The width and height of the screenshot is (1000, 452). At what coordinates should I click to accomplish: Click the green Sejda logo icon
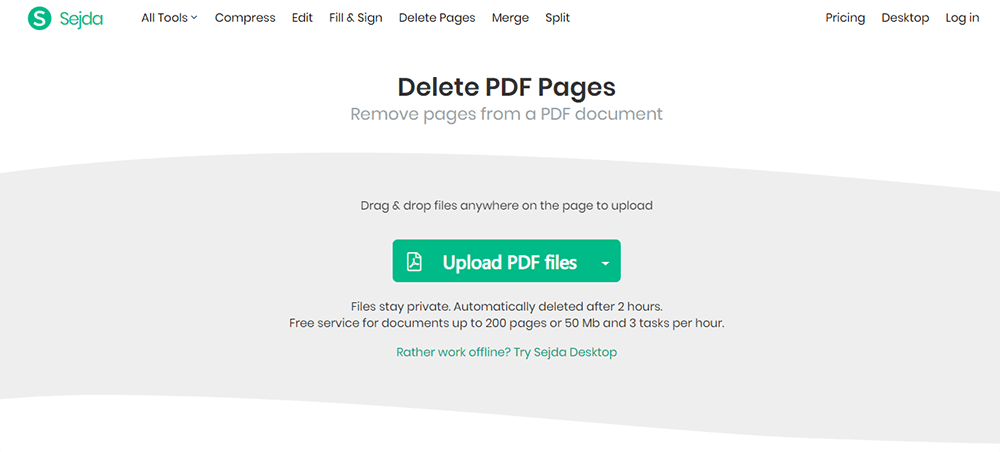[39, 18]
